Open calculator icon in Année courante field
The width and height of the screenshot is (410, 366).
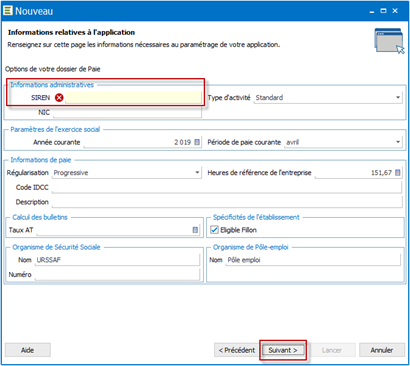click(197, 142)
